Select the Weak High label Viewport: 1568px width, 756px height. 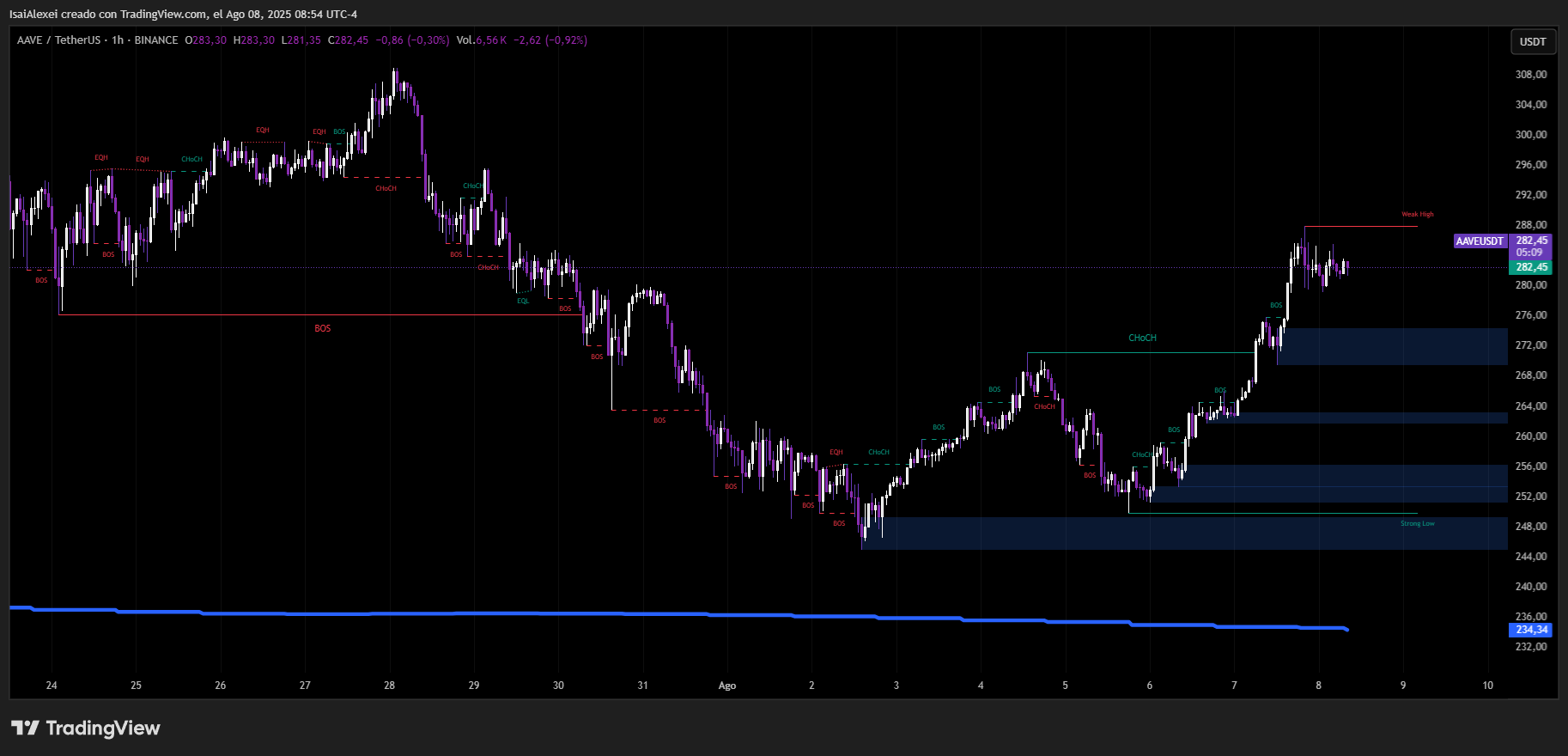pos(1417,215)
